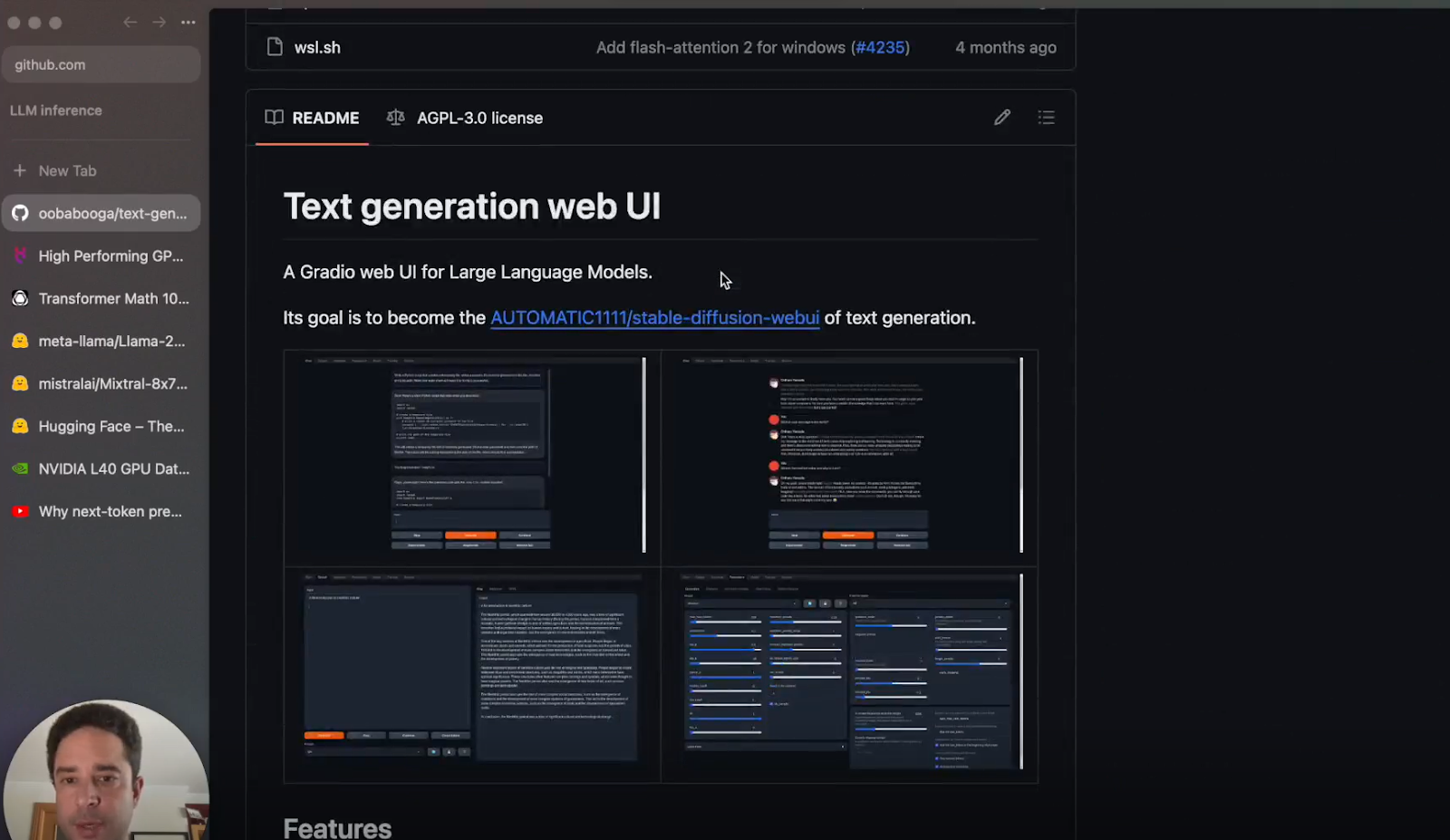1450x840 pixels.
Task: Switch to NVIDIA L40 GPU Dat... tab
Action: tap(101, 469)
